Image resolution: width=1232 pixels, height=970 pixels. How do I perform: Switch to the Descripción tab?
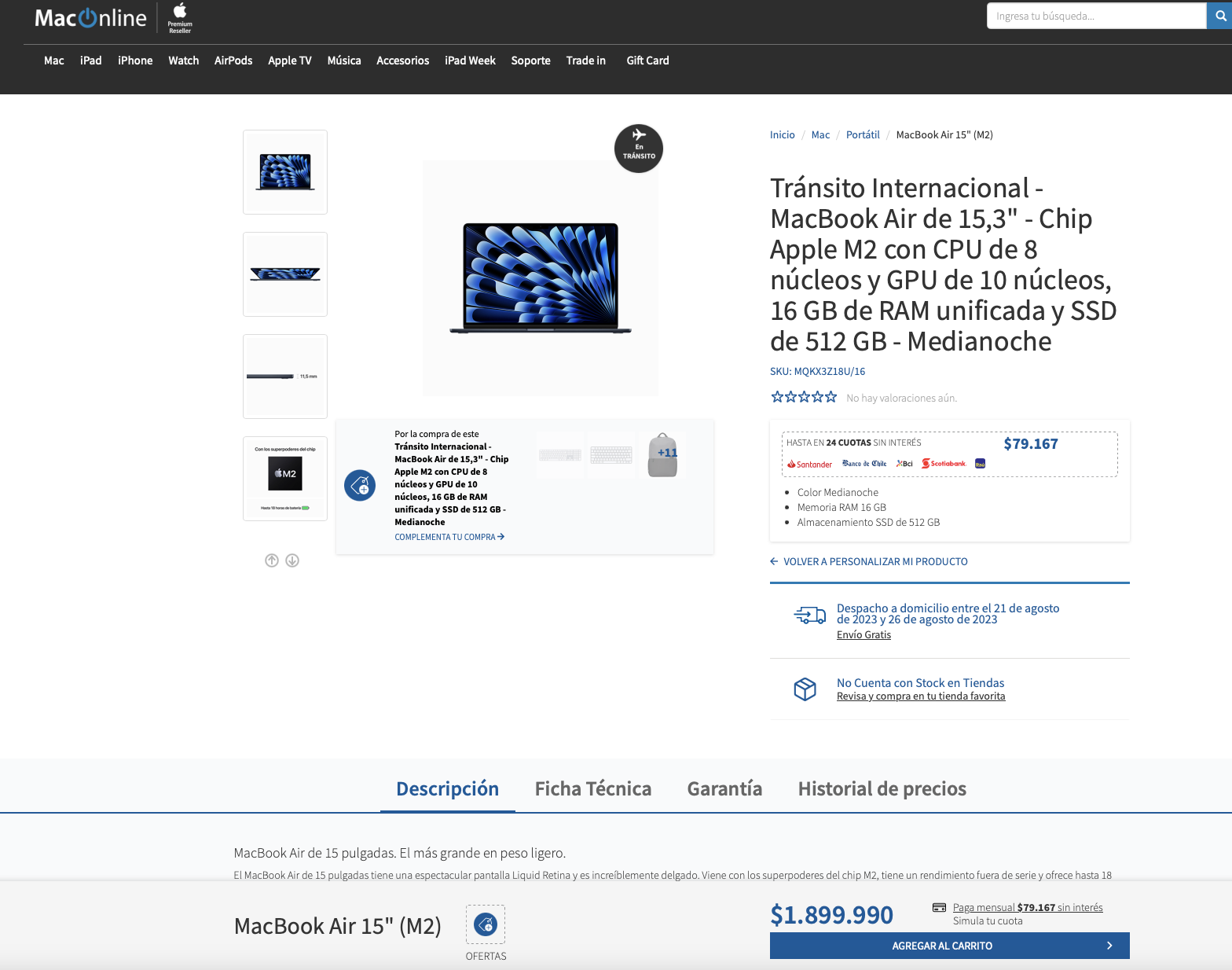[448, 788]
